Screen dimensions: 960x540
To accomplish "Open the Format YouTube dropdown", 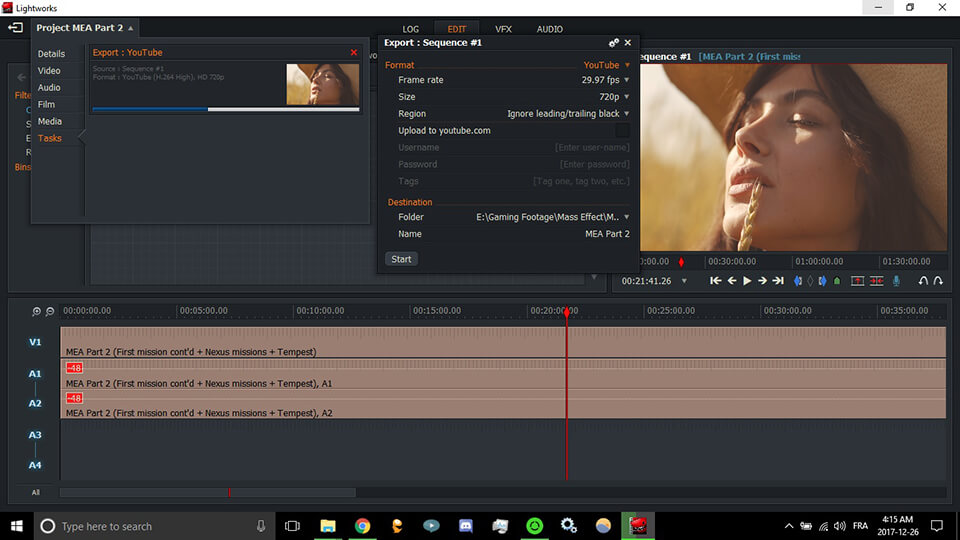I will click(x=606, y=65).
